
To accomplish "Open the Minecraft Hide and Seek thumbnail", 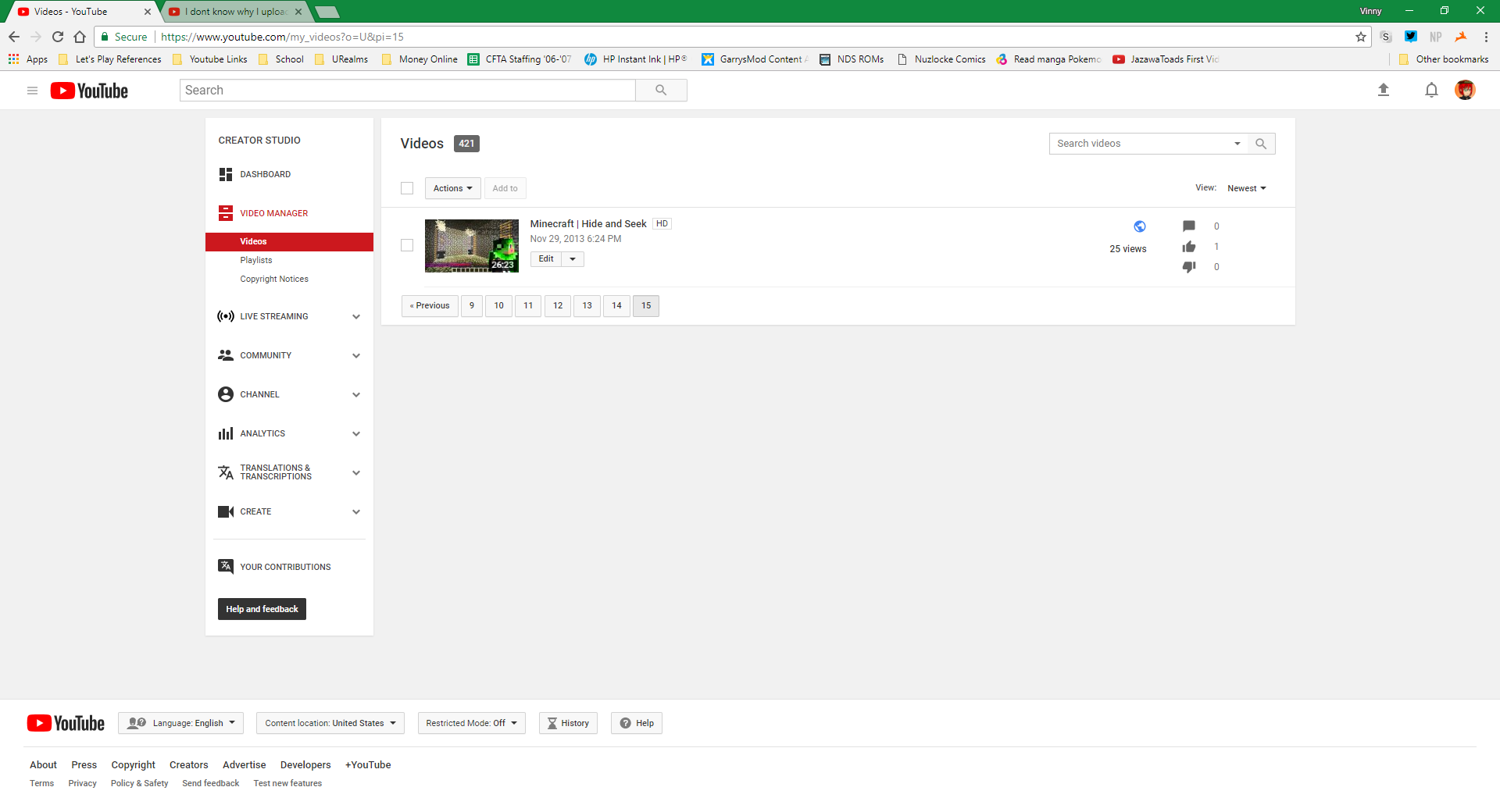I will (x=472, y=246).
